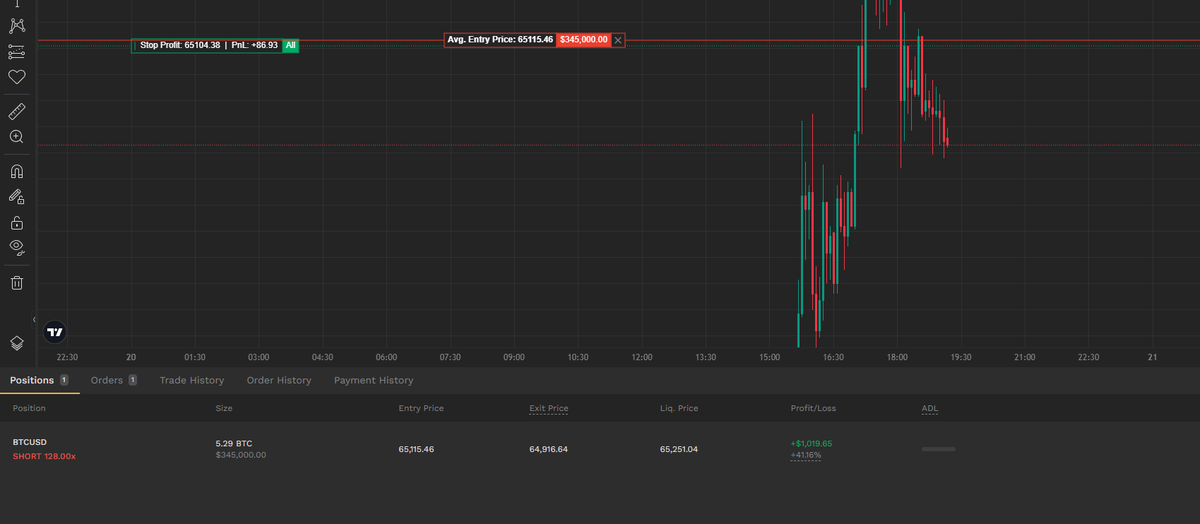Click the TradingView logo
This screenshot has width=1200, height=524.
coord(55,332)
